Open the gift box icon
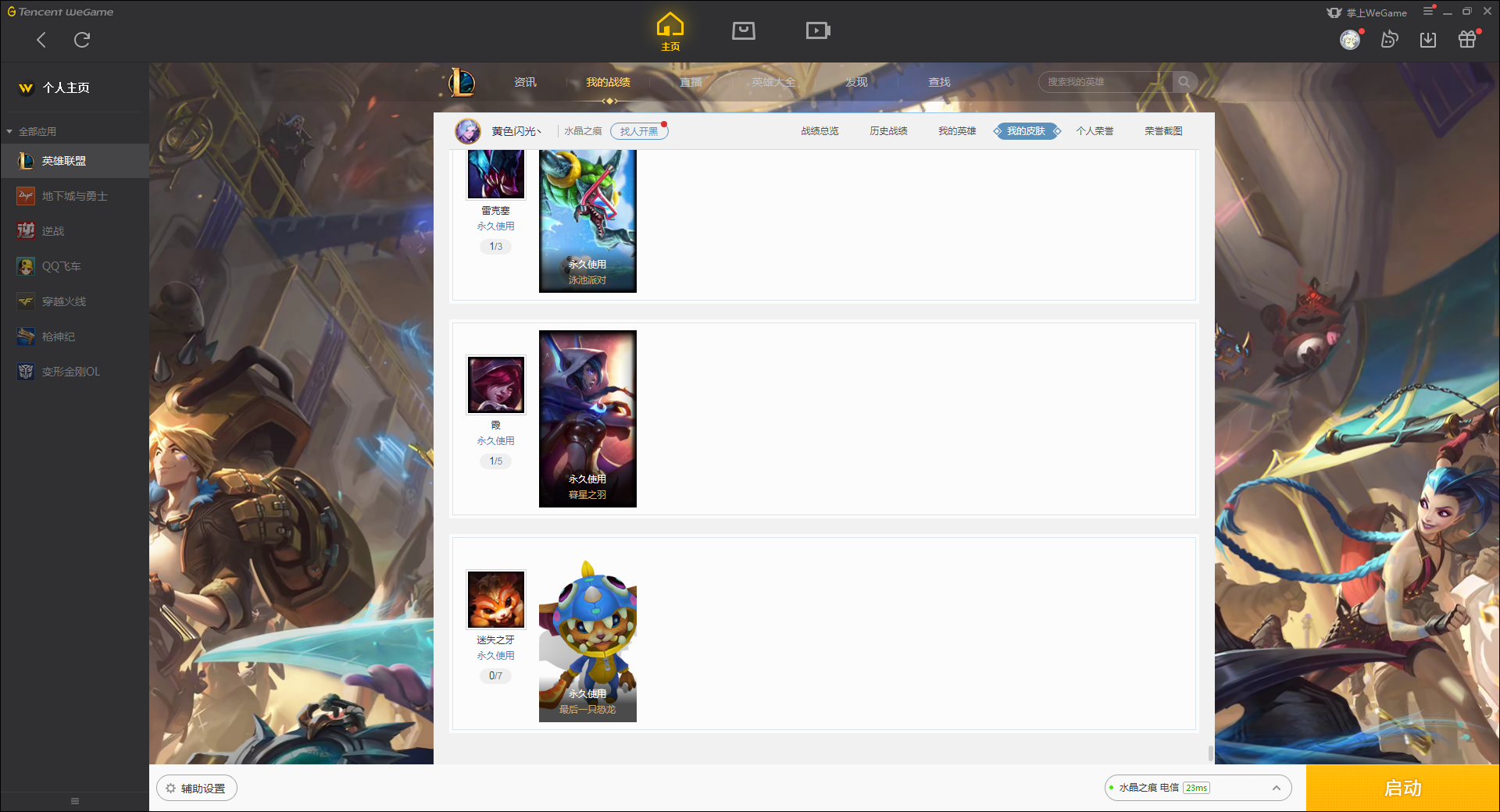 coord(1467,40)
